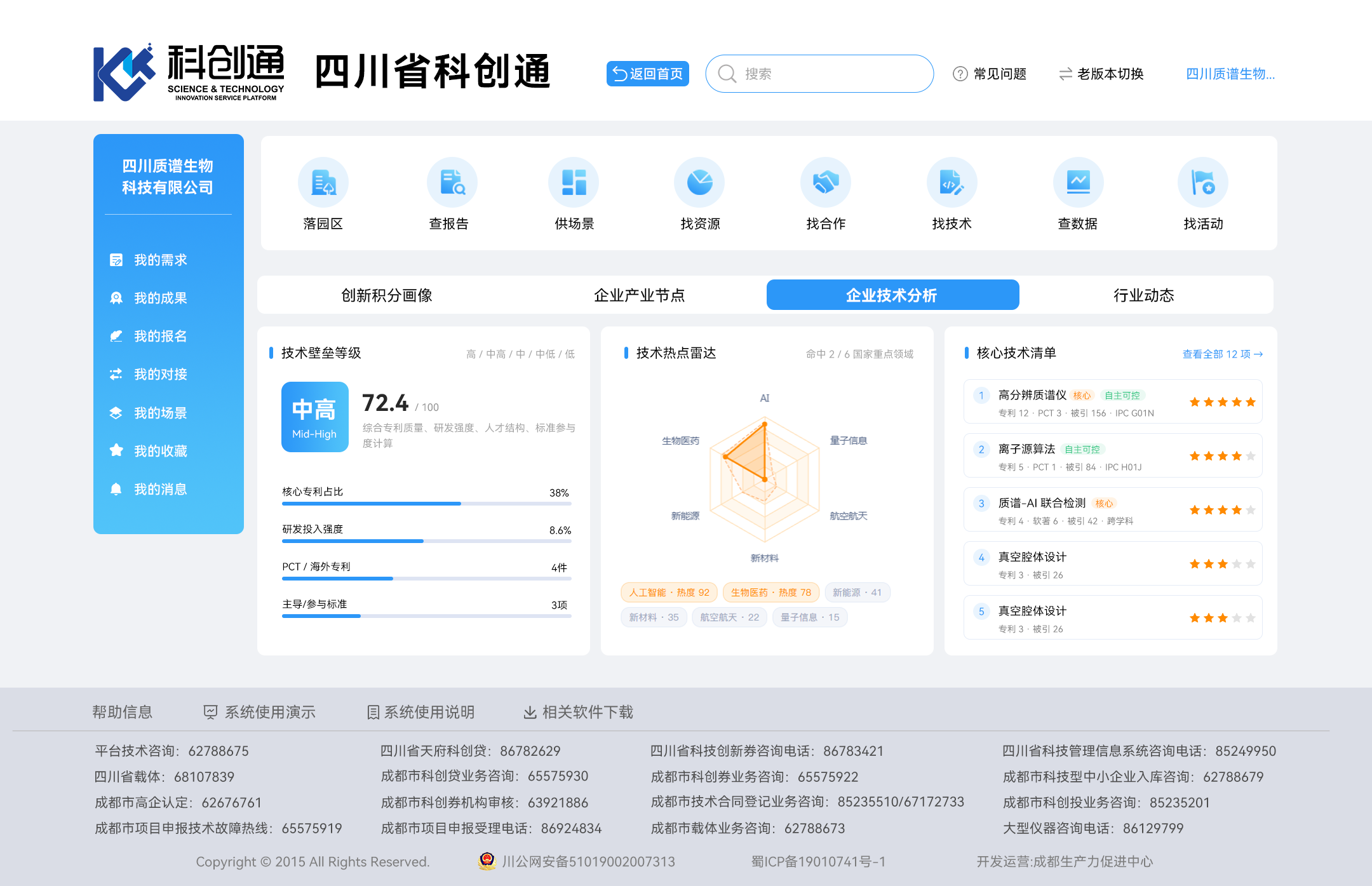Click the 生物医药 · 热度 78 tag

point(771,593)
